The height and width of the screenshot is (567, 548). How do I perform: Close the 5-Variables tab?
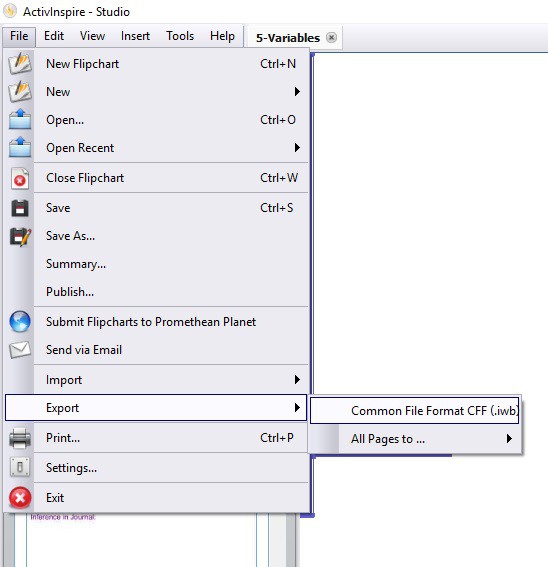coord(331,37)
